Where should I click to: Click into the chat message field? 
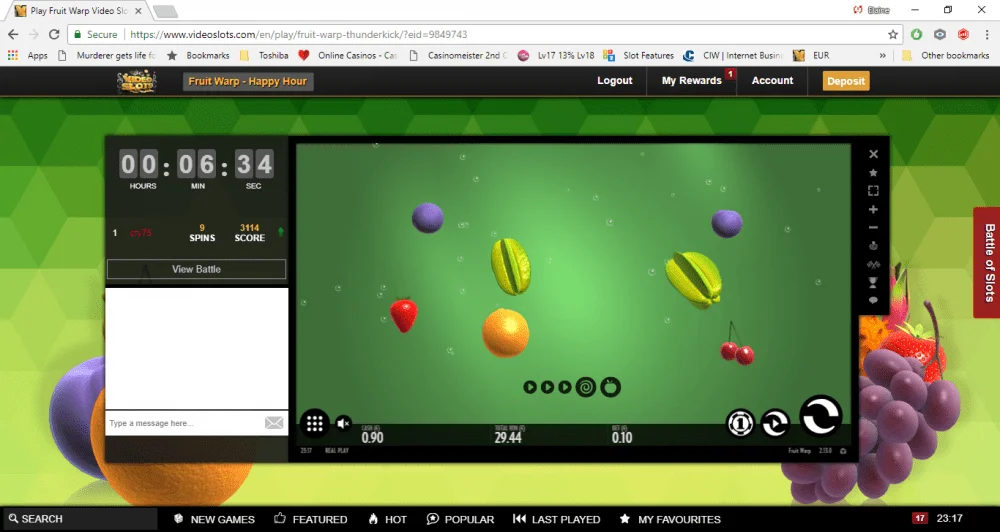pyautogui.click(x=185, y=423)
